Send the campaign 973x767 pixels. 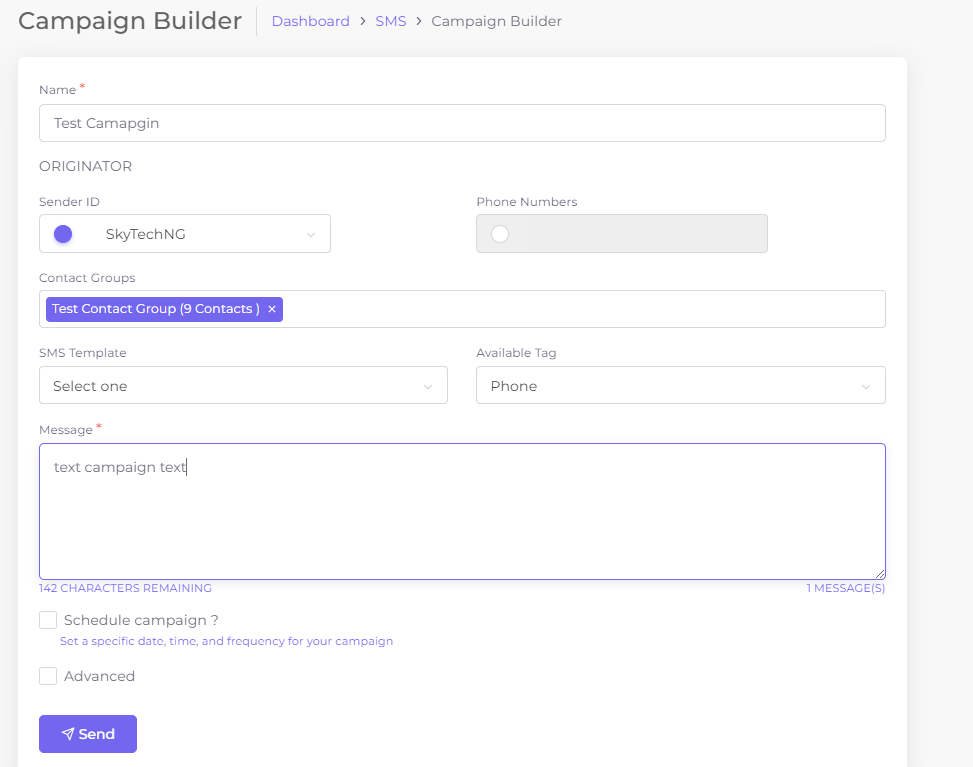(x=87, y=734)
